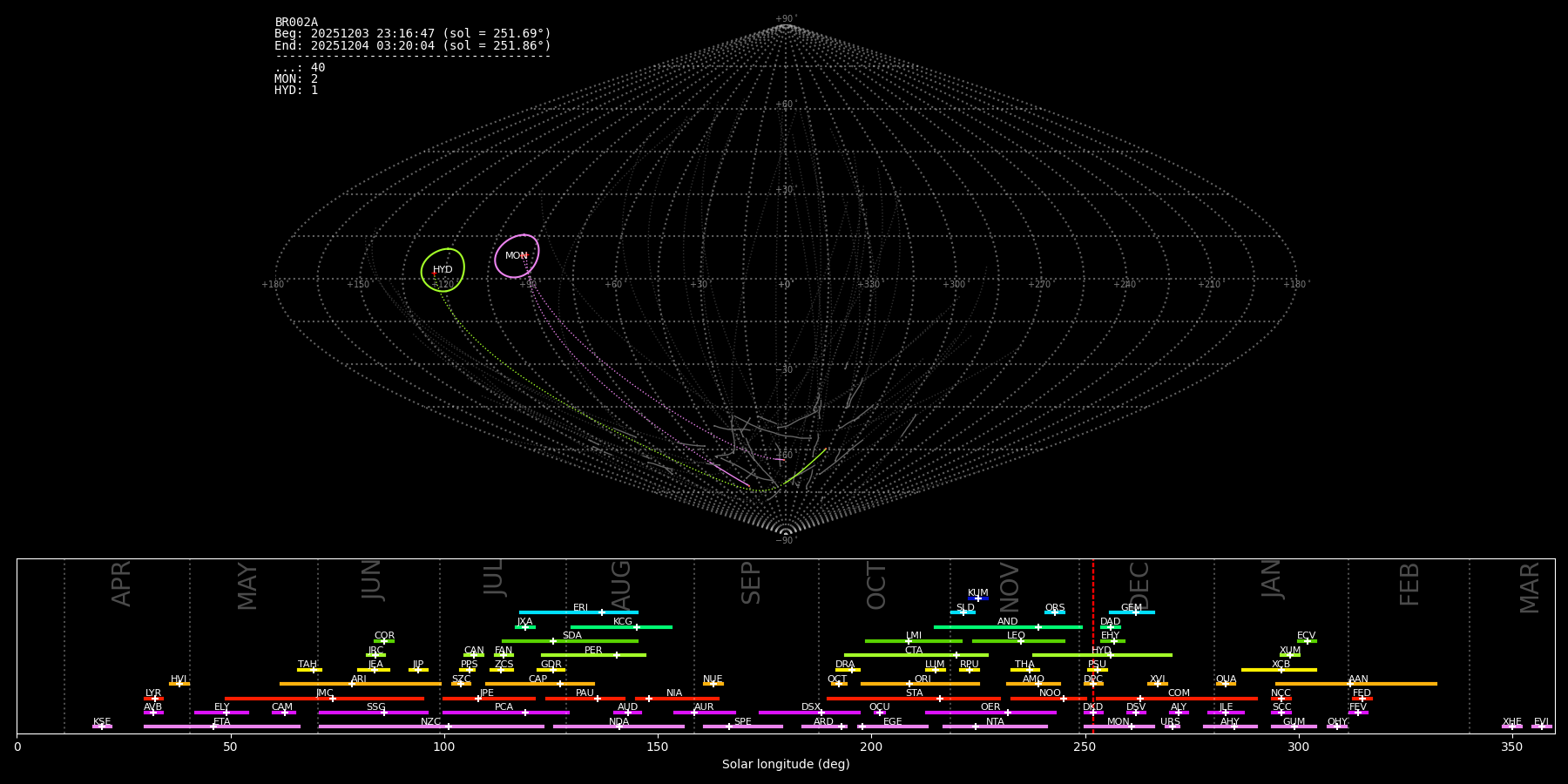Click the ARI shower label
This screenshot has height=784, width=1568.
tap(359, 679)
